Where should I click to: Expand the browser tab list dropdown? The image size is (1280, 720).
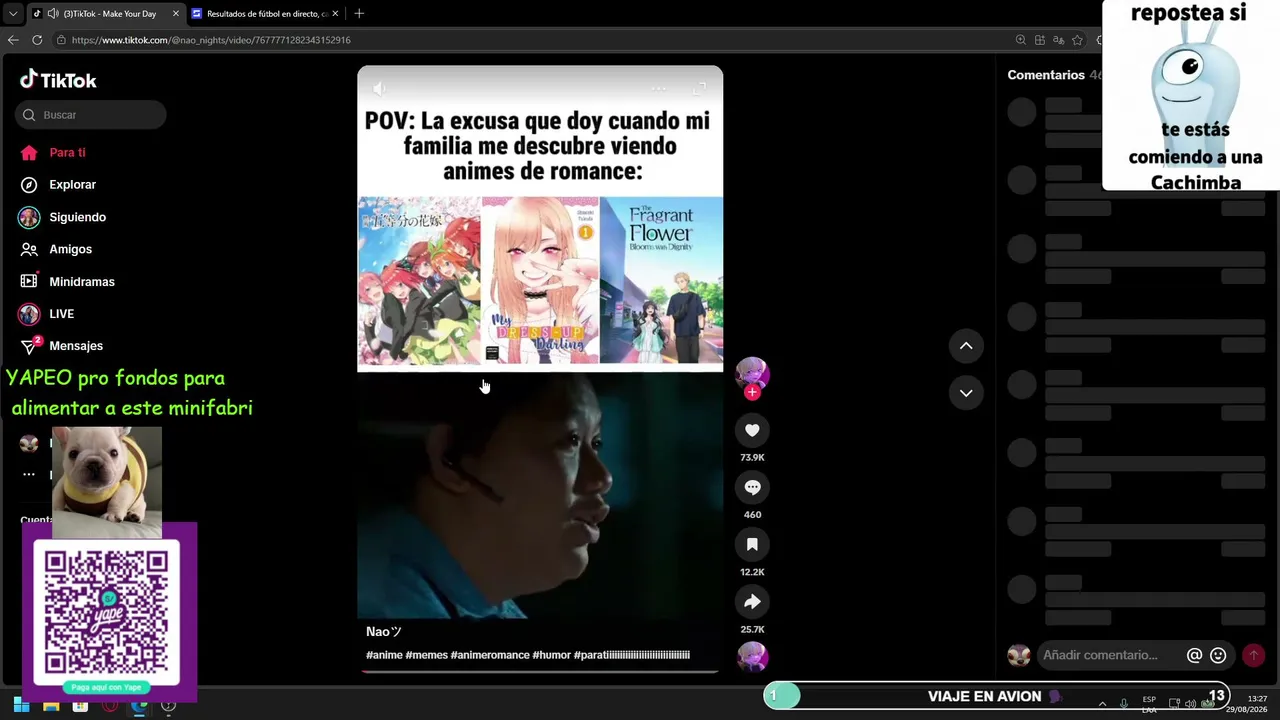click(13, 14)
